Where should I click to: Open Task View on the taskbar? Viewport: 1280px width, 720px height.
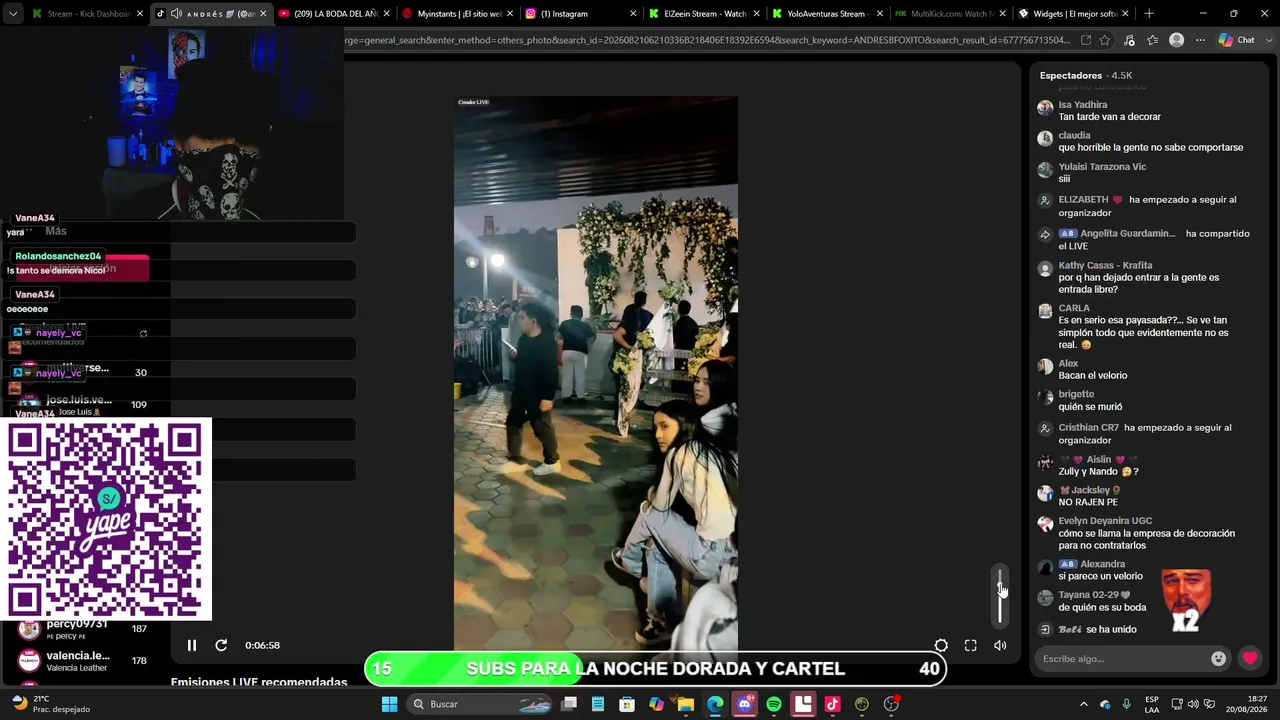click(x=569, y=704)
